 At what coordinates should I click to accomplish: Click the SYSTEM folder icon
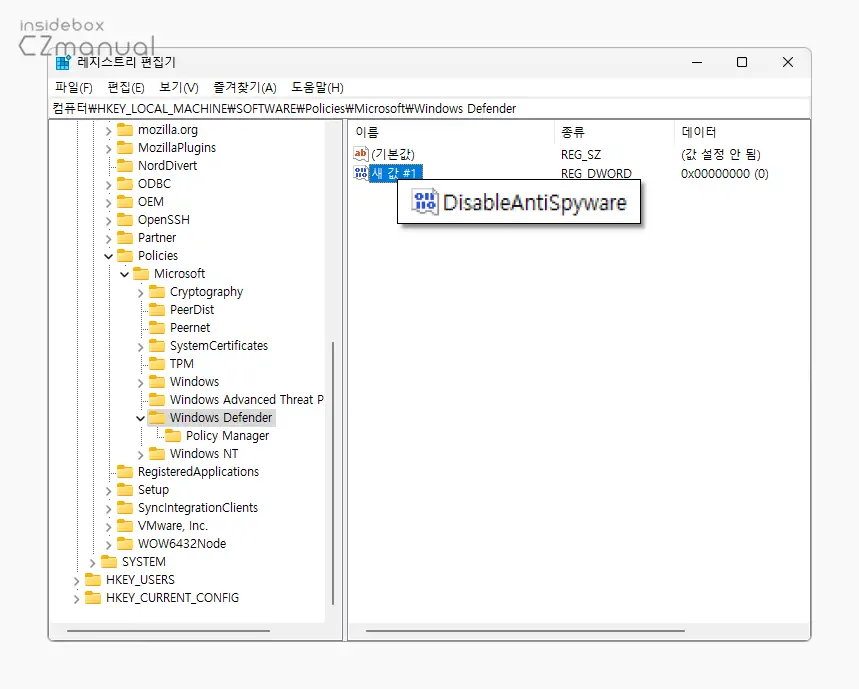point(109,562)
